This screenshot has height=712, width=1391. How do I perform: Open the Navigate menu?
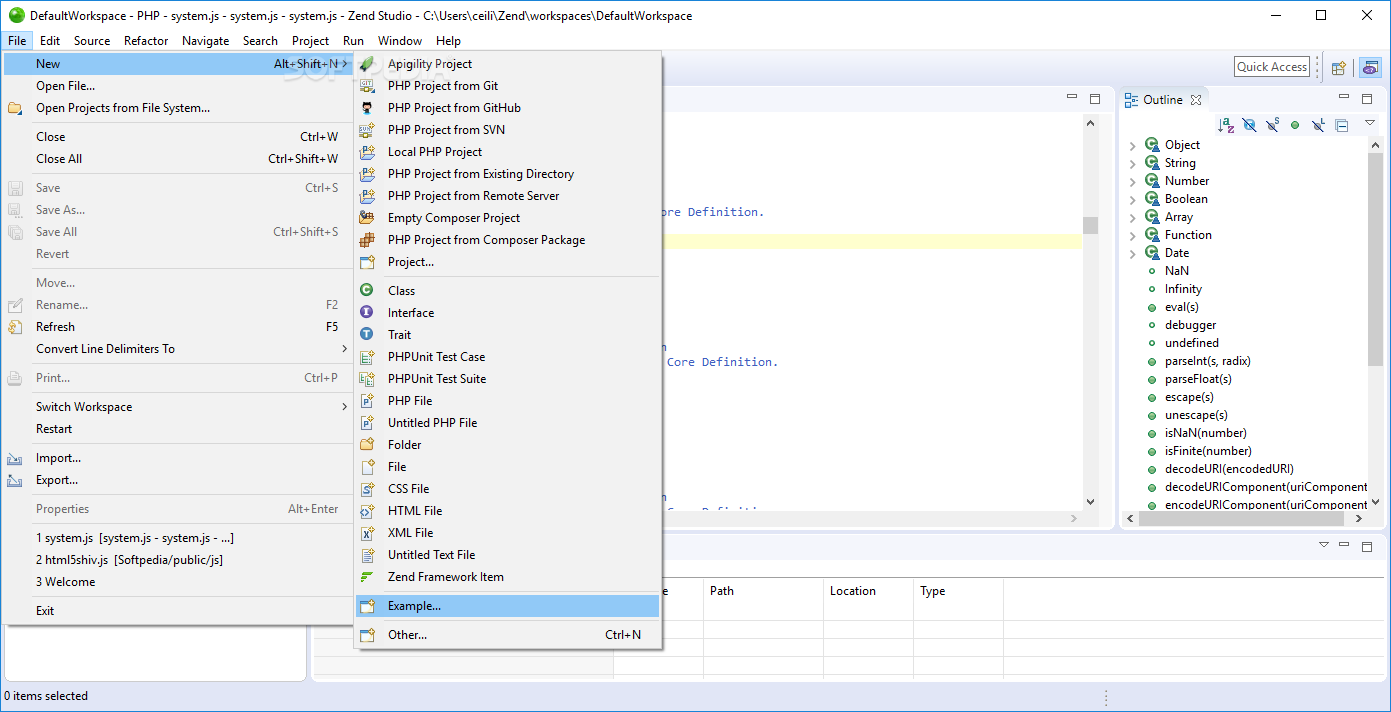tap(205, 41)
